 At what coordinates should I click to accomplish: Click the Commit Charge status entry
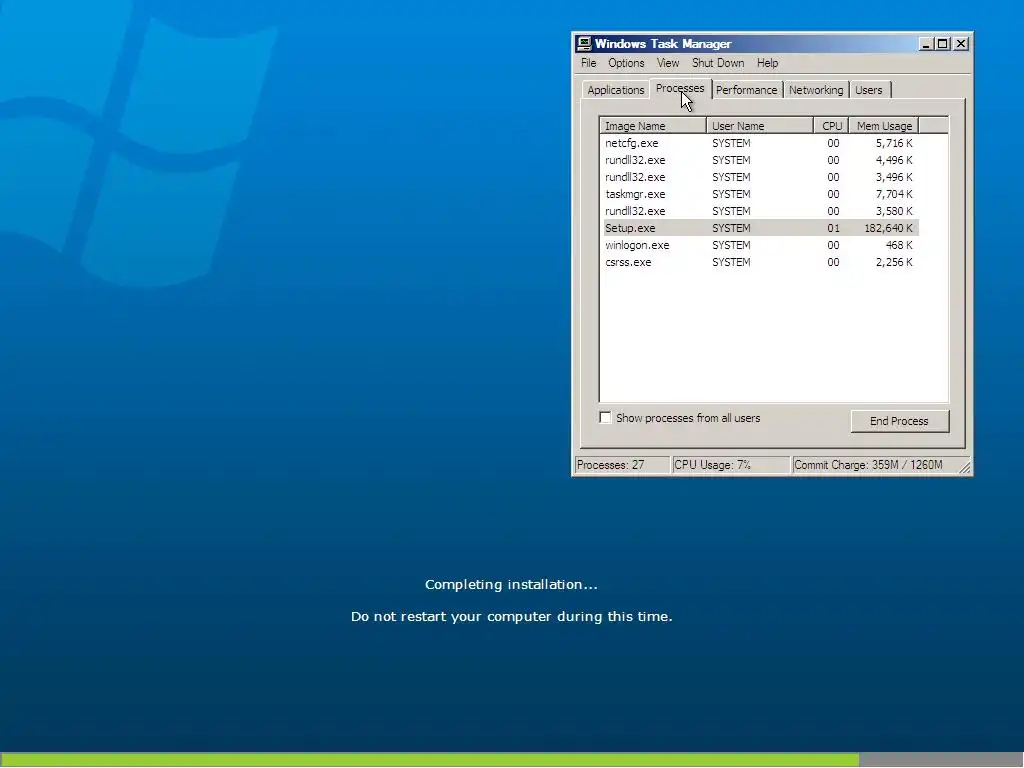pyautogui.click(x=874, y=465)
